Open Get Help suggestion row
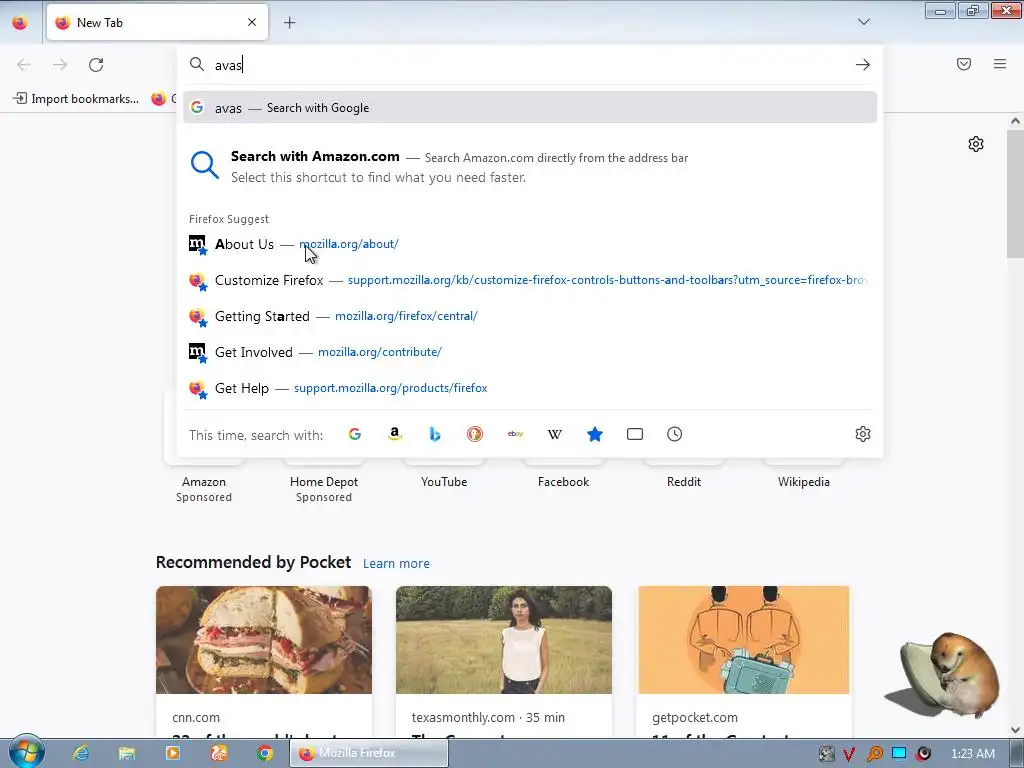This screenshot has width=1024, height=768. 530,388
